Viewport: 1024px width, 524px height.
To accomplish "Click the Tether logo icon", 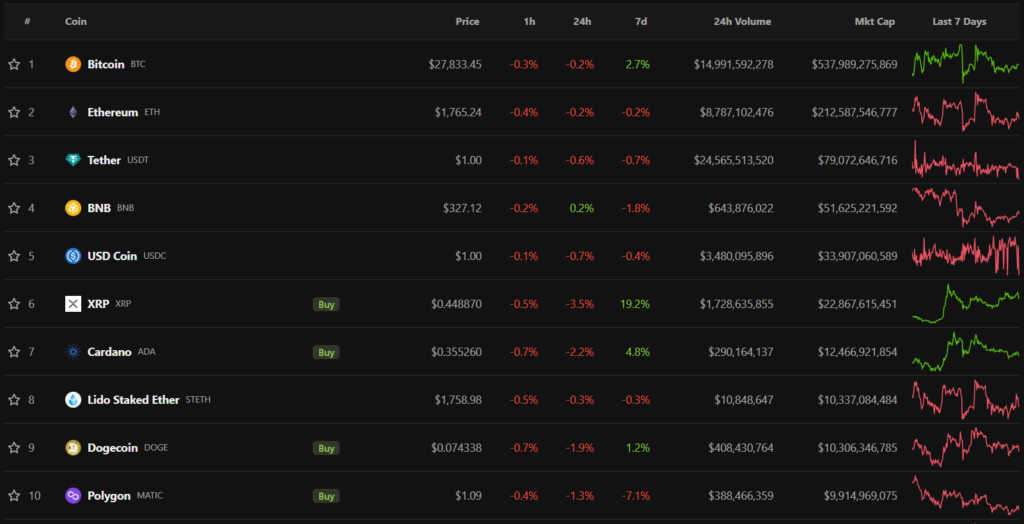I will click(73, 160).
